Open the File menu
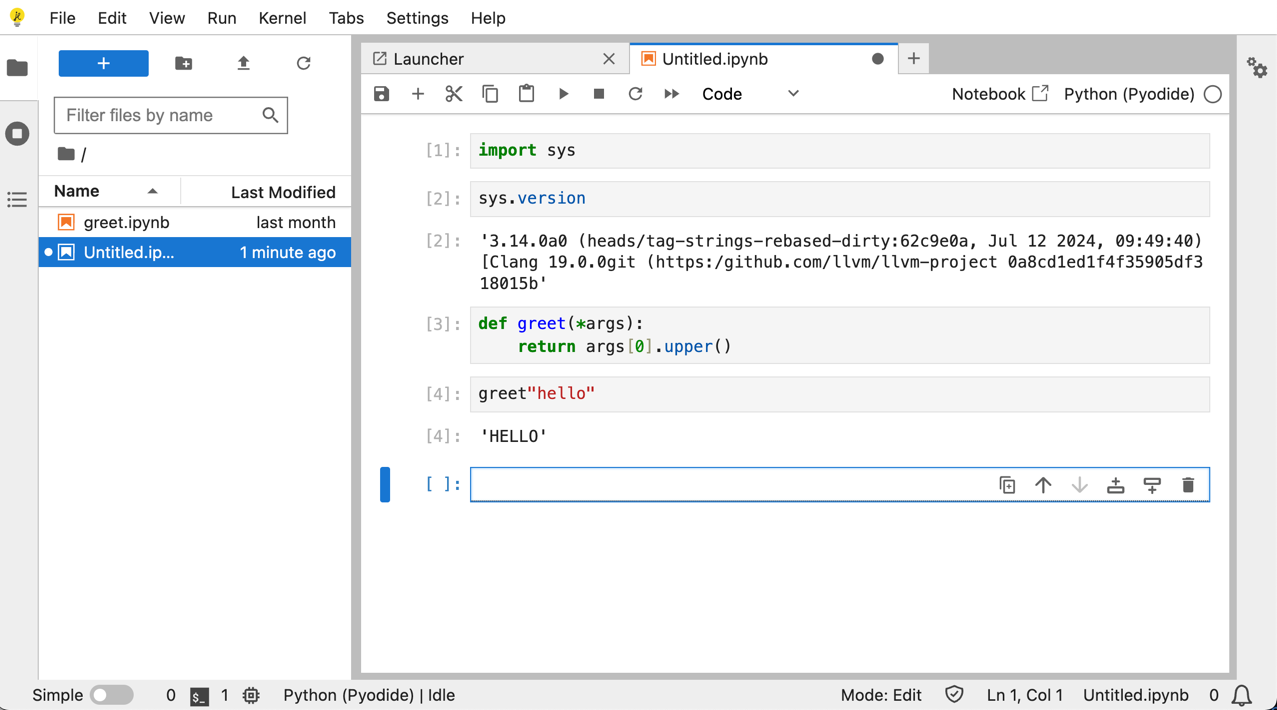Viewport: 1277px width, 710px height. pyautogui.click(x=62, y=18)
